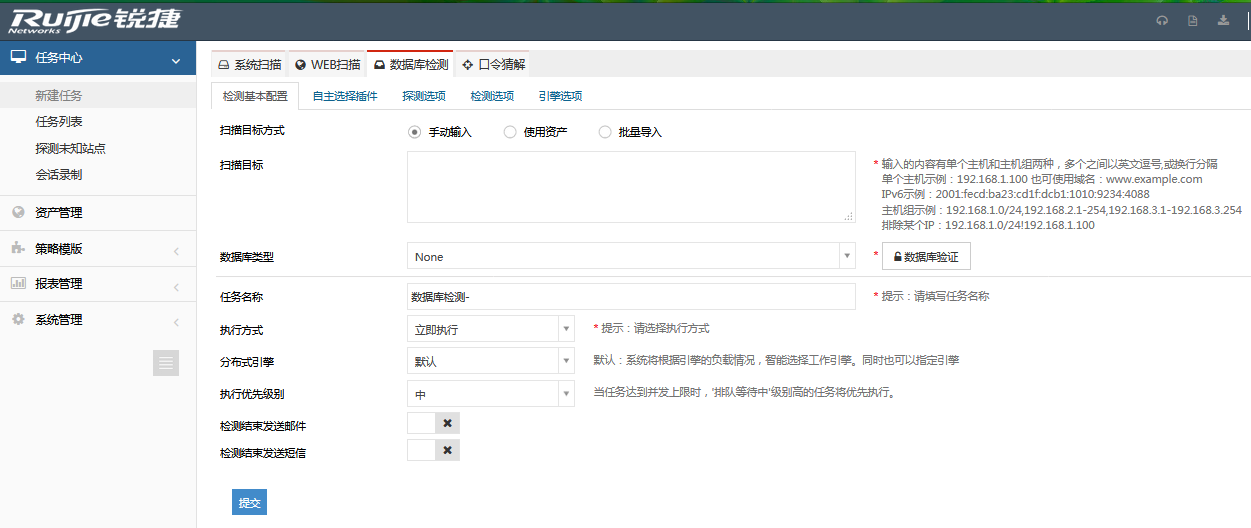Open the 执行方式 dropdown showing 立即执行

pyautogui.click(x=491, y=328)
